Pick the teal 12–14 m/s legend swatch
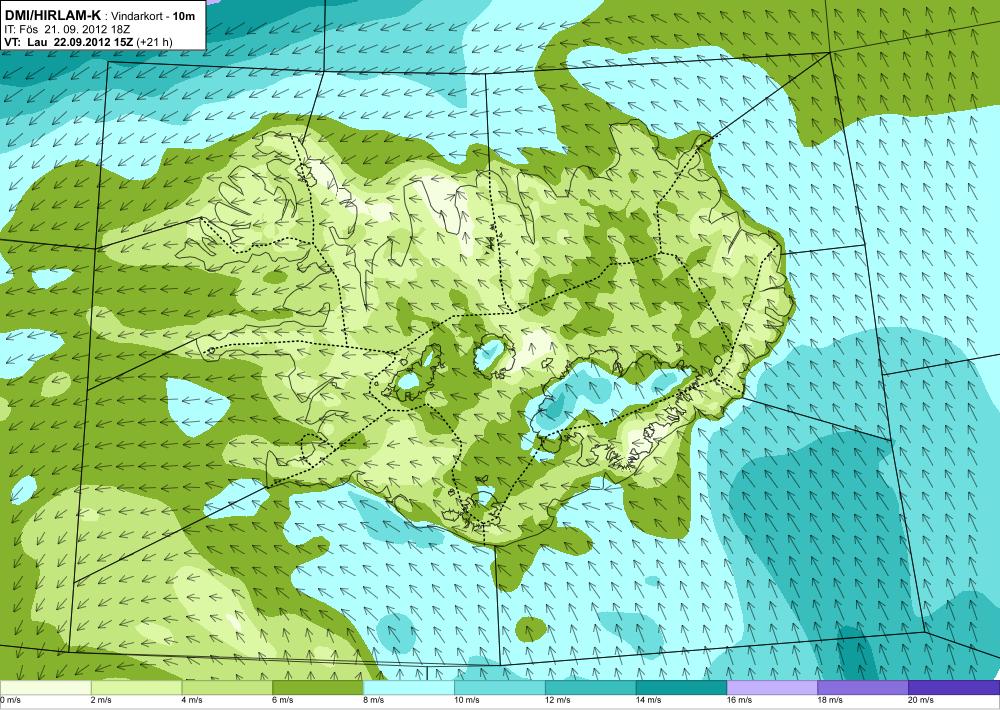 591,688
